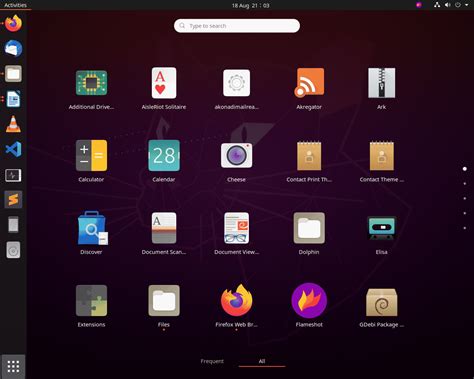
Task: Launch Flameshot screenshot tool
Action: click(x=309, y=300)
